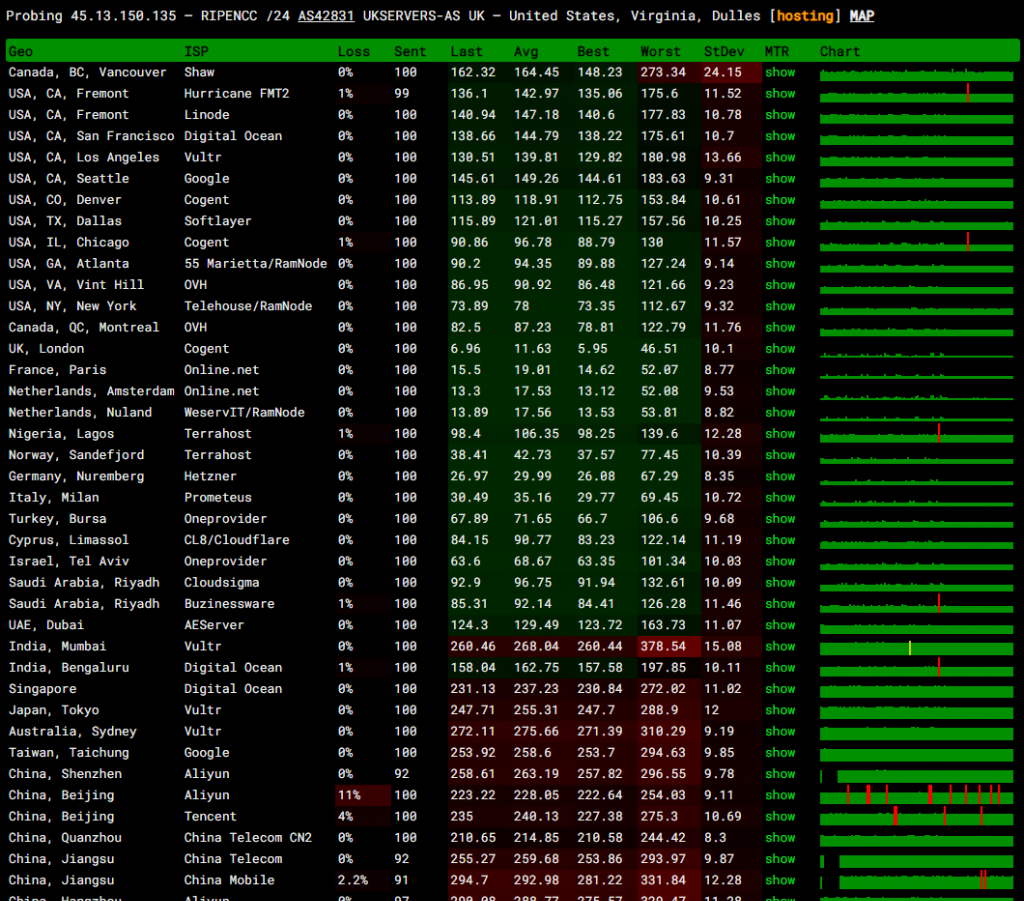Screen dimensions: 1024x901
Task: Show MTR for Italy, Milan Prometeus
Action: [x=780, y=498]
